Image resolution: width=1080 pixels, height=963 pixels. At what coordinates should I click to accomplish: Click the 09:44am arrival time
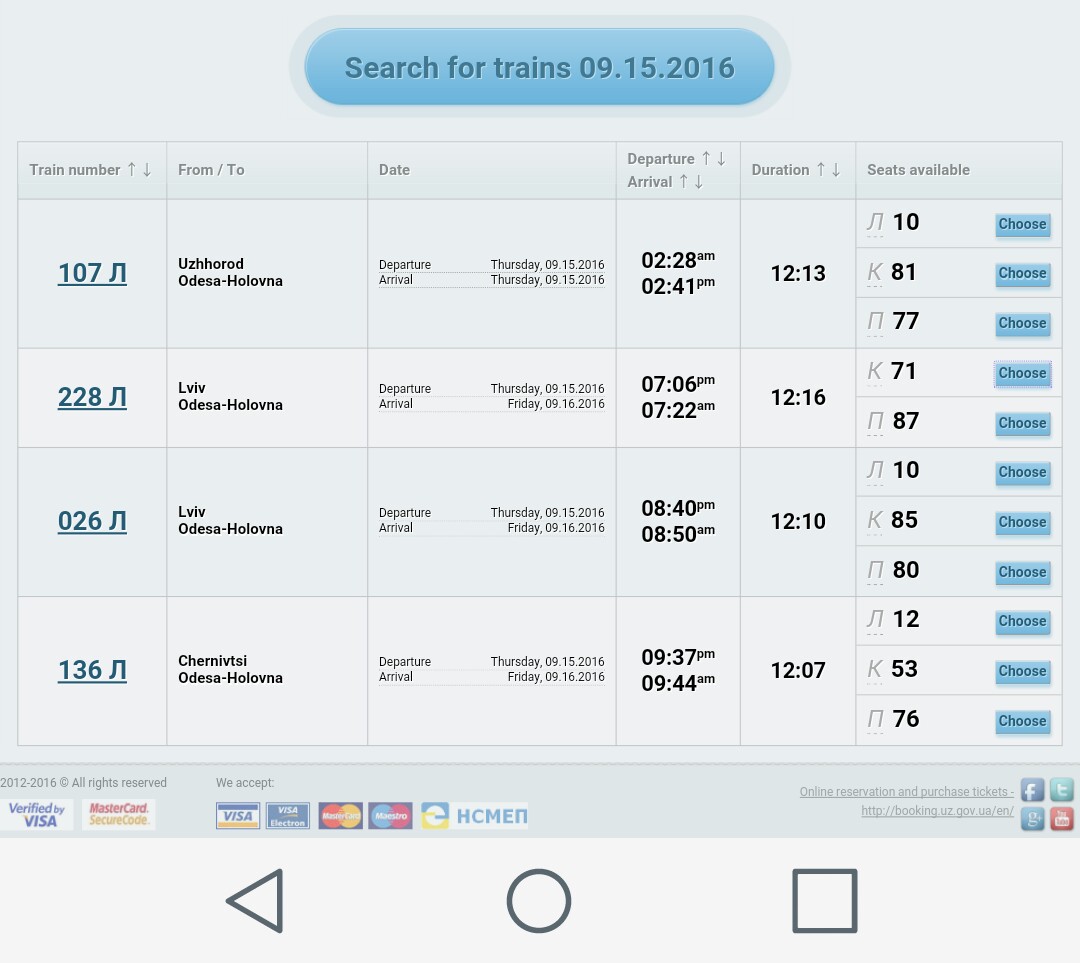tap(678, 683)
